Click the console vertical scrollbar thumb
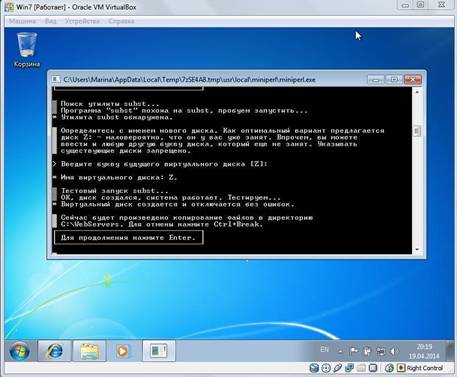Image resolution: width=457 pixels, height=377 pixels. pos(417,131)
